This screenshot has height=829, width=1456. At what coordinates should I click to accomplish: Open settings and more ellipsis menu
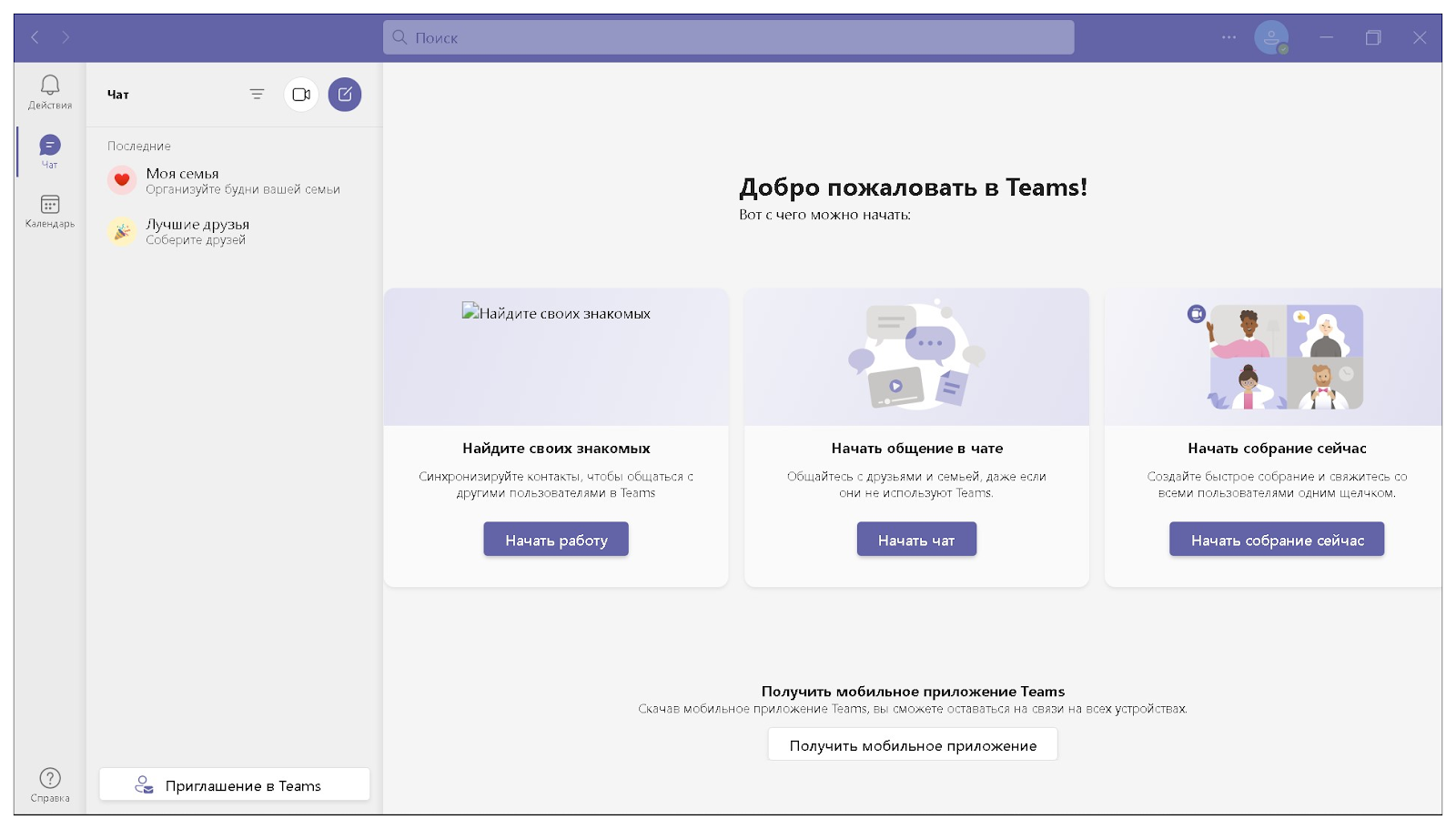pos(1229,37)
